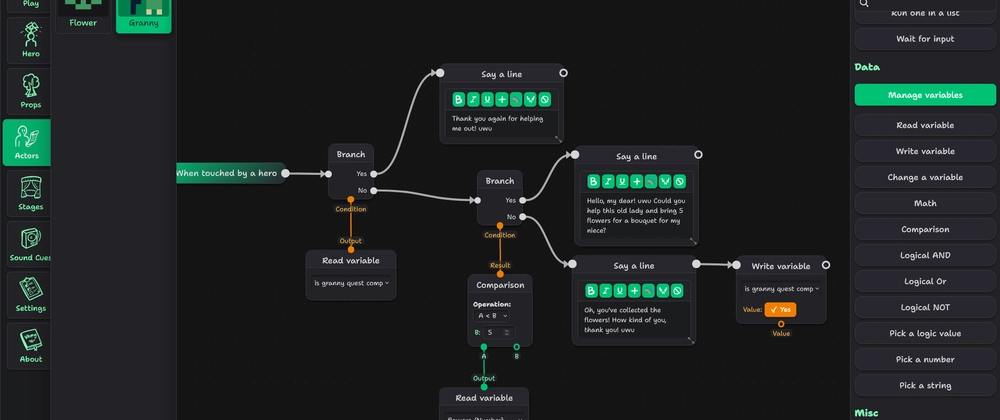The height and width of the screenshot is (420, 1000).
Task: Add a Logical Or node
Action: (925, 281)
